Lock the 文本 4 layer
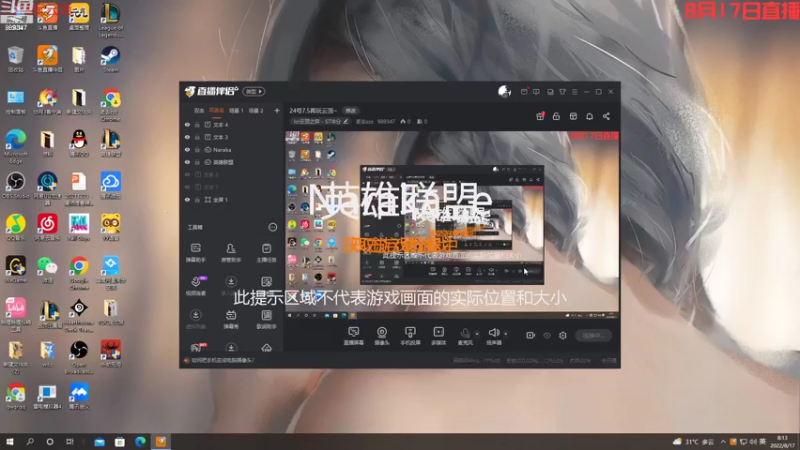 click(x=197, y=124)
